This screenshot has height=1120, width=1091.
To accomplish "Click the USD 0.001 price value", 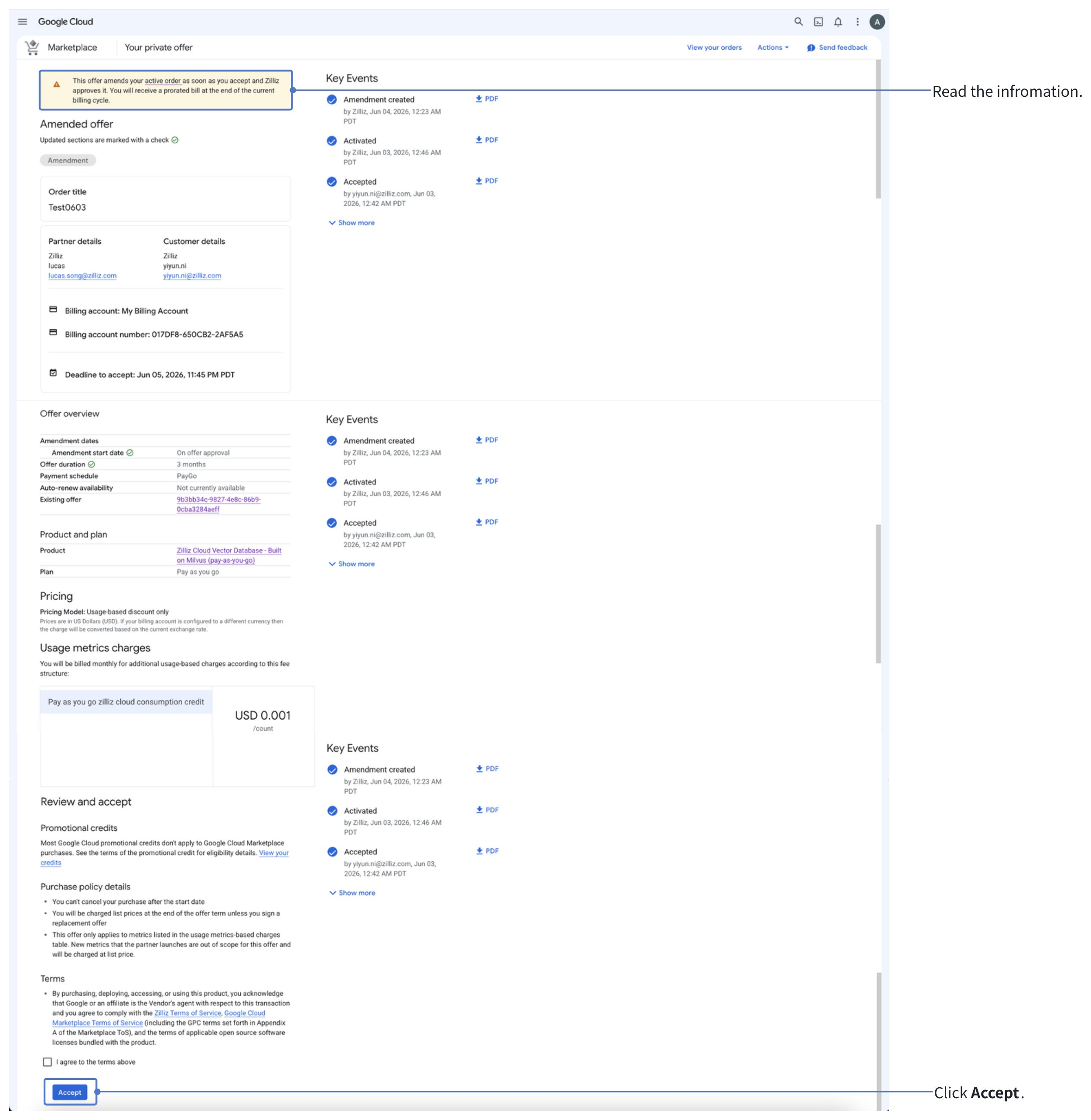I will point(263,715).
